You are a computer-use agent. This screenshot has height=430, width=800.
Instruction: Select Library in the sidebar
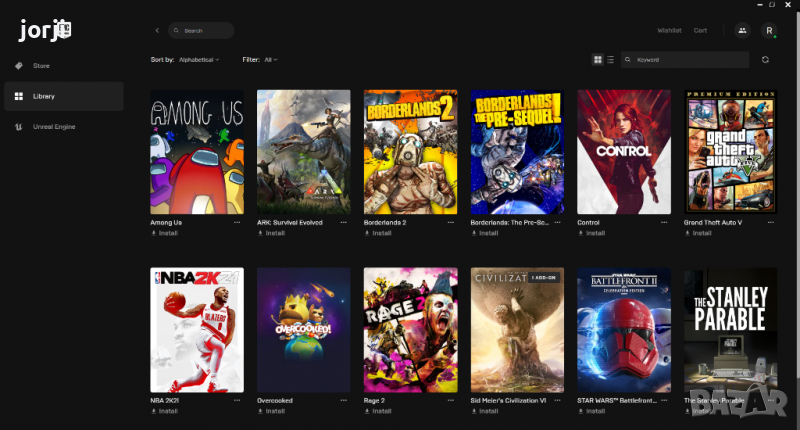64,96
